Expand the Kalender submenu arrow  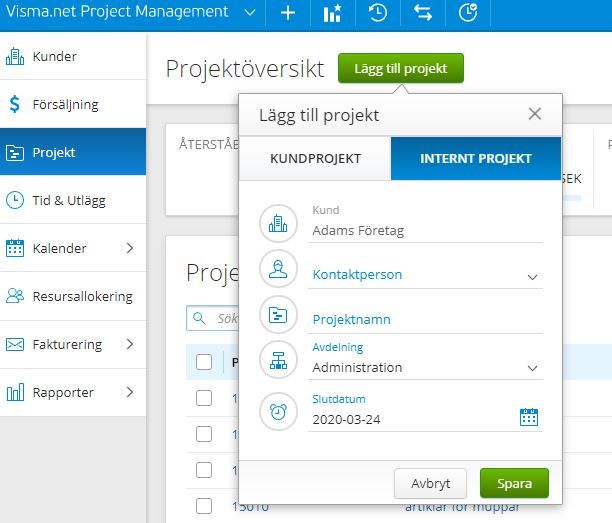pos(129,248)
